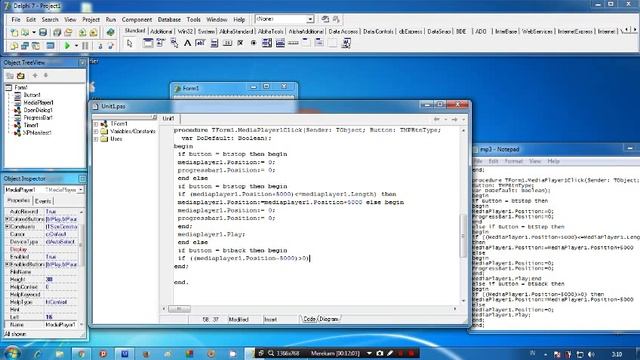The image size is (640, 360).
Task: Pick the RadioButton component icon
Action: tap(253, 43)
